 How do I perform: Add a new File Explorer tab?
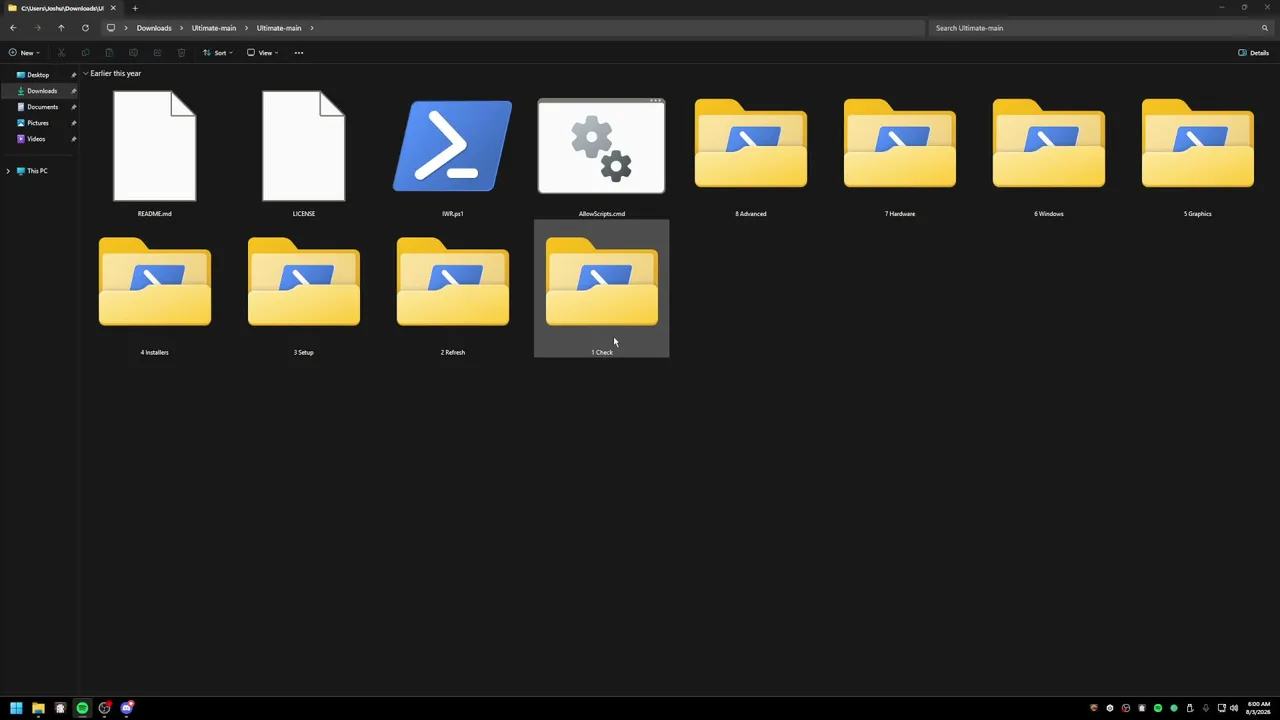[x=135, y=8]
